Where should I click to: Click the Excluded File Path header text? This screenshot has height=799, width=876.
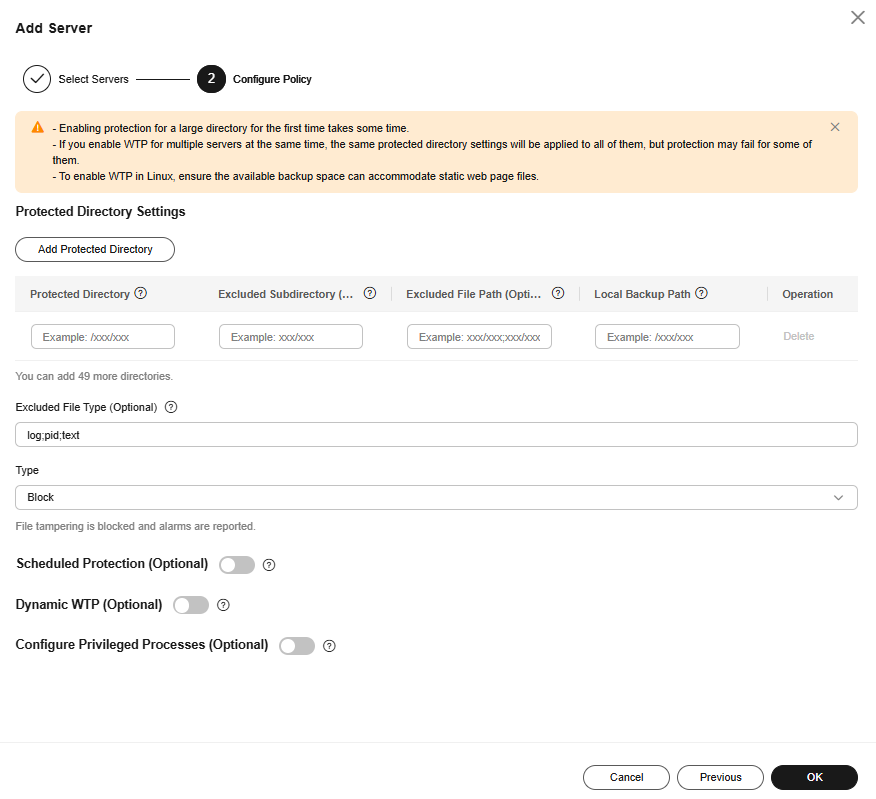pyautogui.click(x=473, y=294)
